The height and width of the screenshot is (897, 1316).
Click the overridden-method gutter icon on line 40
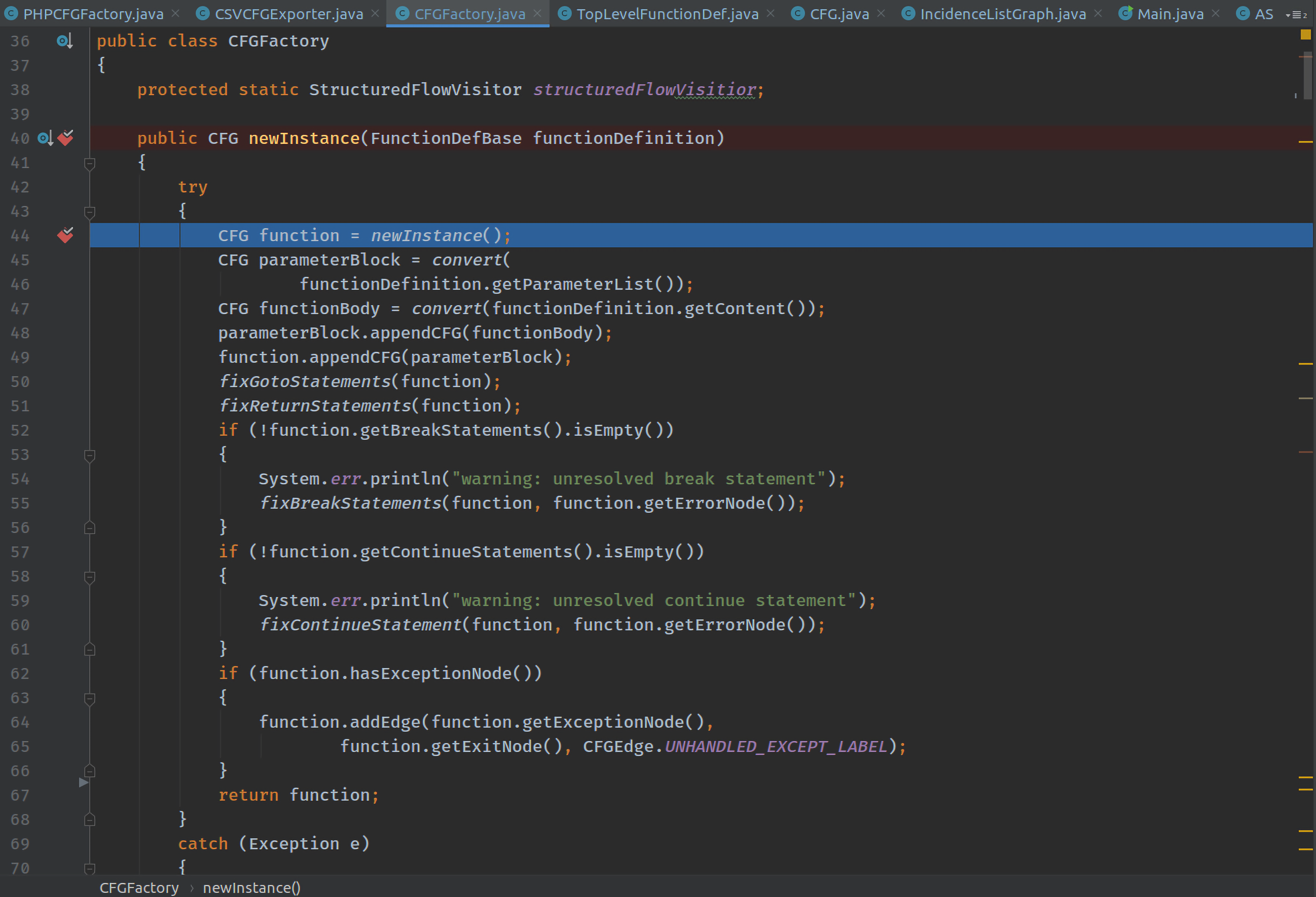45,138
